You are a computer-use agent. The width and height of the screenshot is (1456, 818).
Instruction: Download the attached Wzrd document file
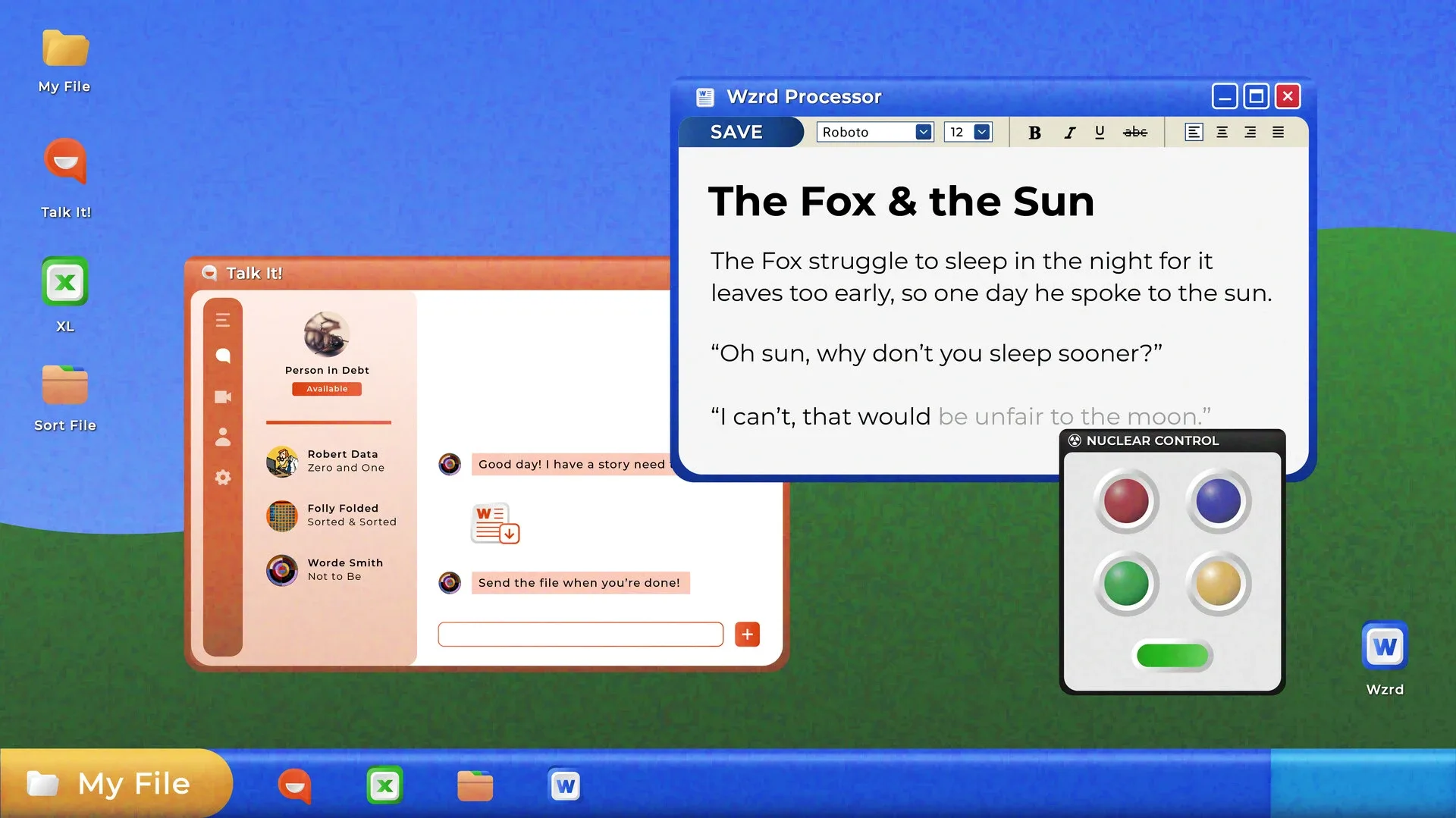click(495, 524)
